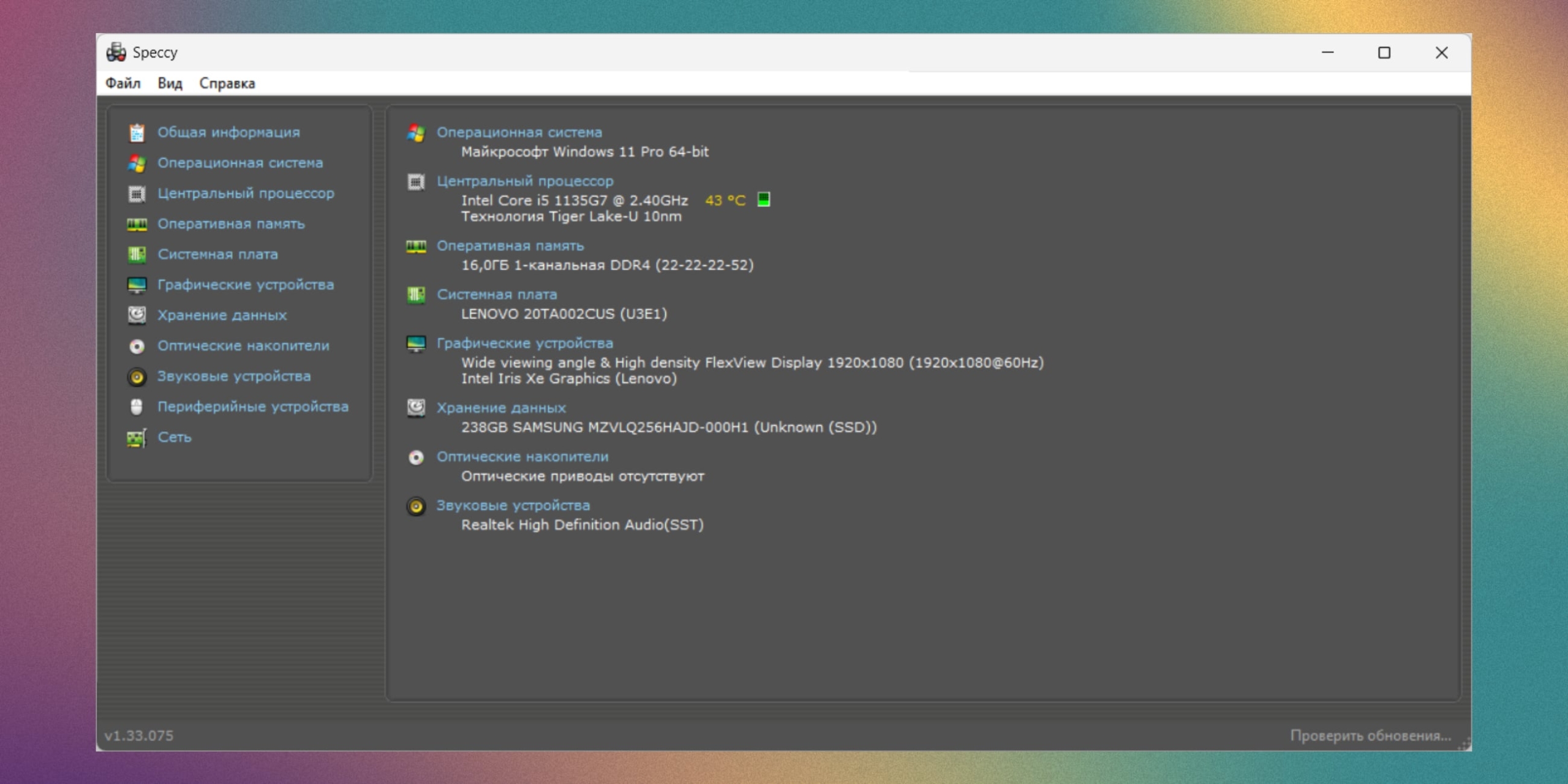Click the Windows icon beside Операционная система

137,163
